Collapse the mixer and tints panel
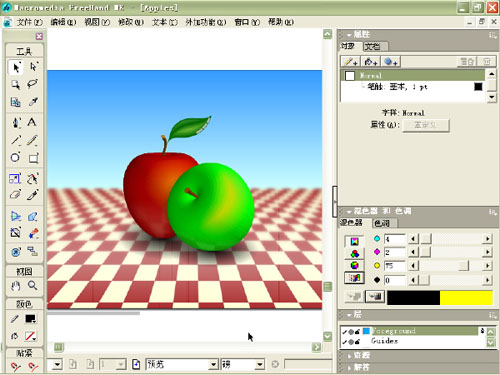Image resolution: width=500 pixels, height=375 pixels. click(349, 212)
